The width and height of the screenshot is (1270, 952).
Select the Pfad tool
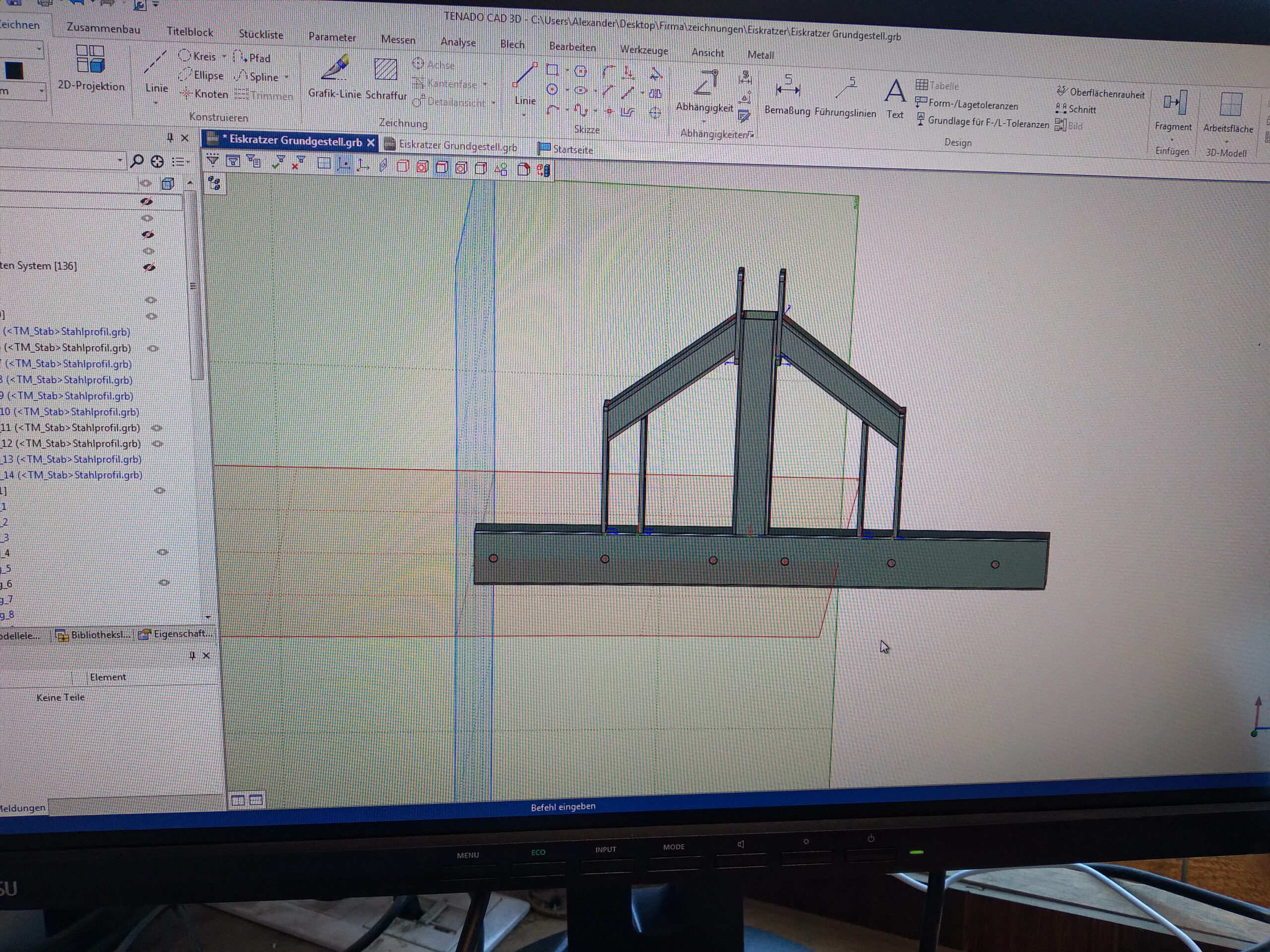[x=252, y=58]
